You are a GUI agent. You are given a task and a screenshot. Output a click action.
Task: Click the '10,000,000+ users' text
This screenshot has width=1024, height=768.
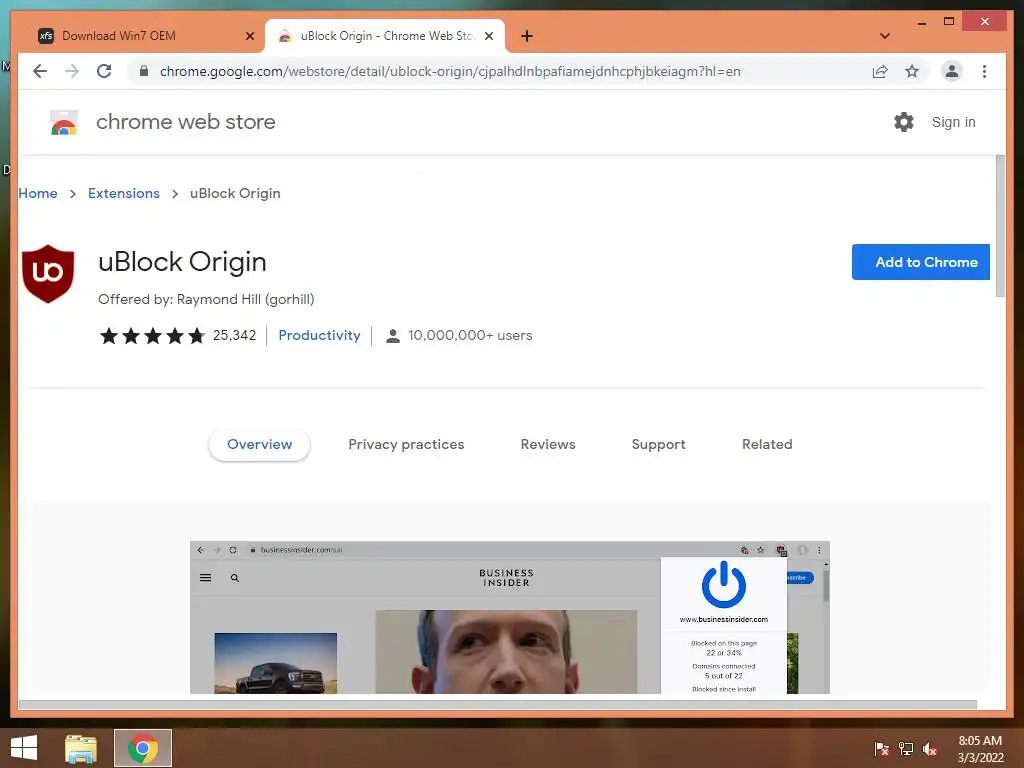pyautogui.click(x=470, y=336)
